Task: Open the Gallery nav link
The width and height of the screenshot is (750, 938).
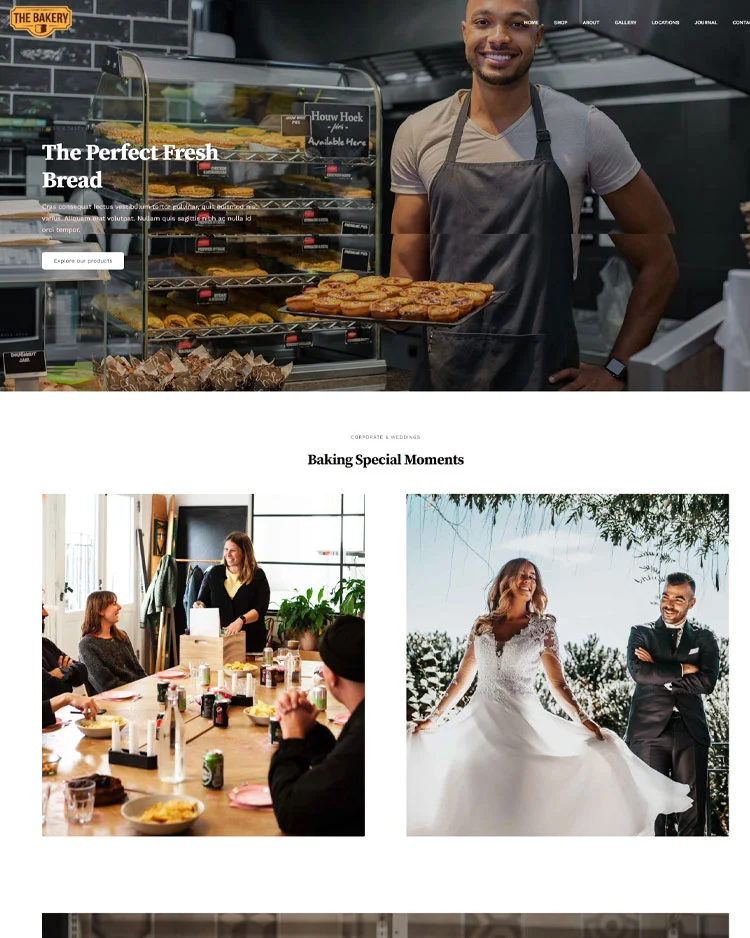Action: [626, 23]
